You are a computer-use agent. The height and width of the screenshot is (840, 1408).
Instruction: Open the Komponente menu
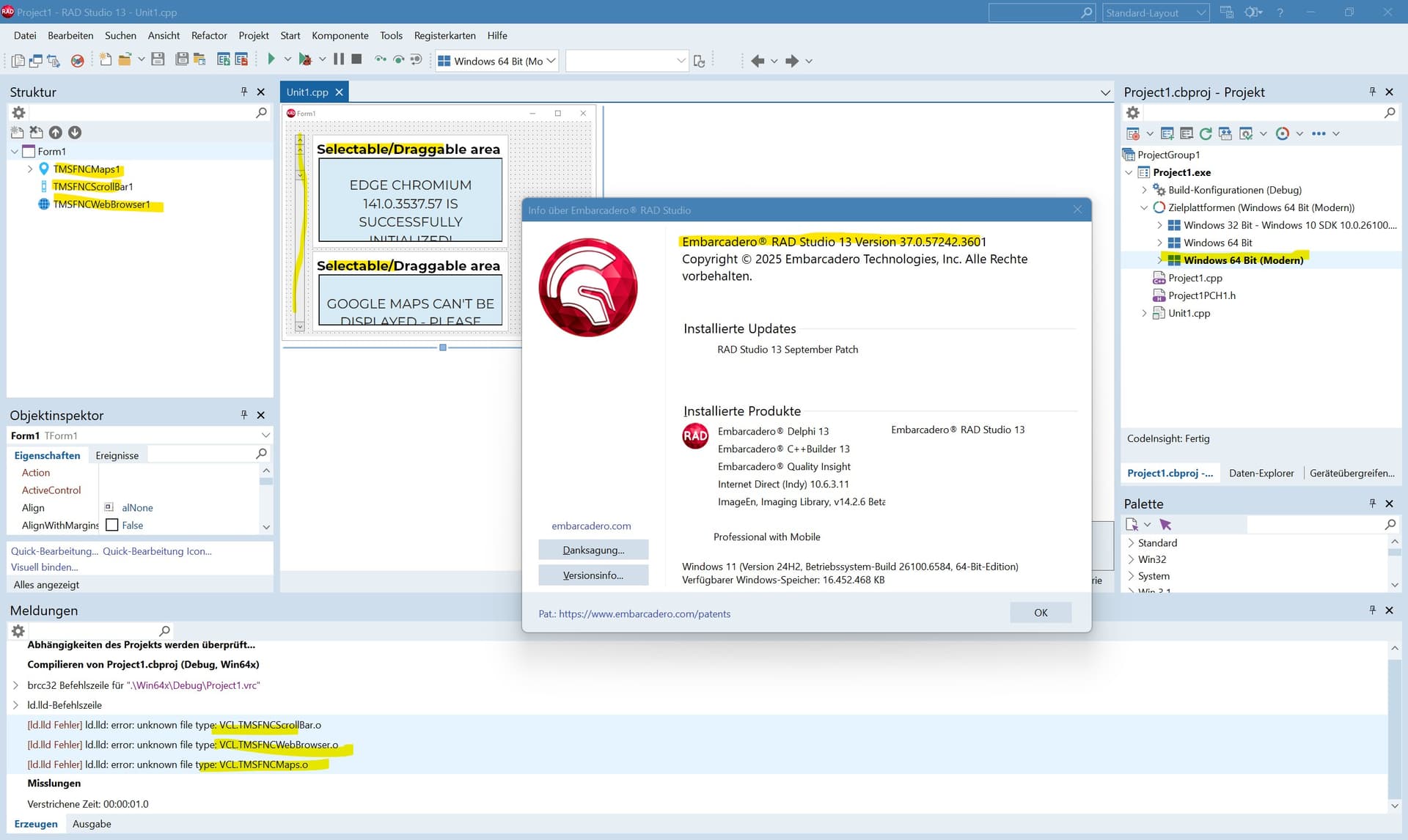340,35
